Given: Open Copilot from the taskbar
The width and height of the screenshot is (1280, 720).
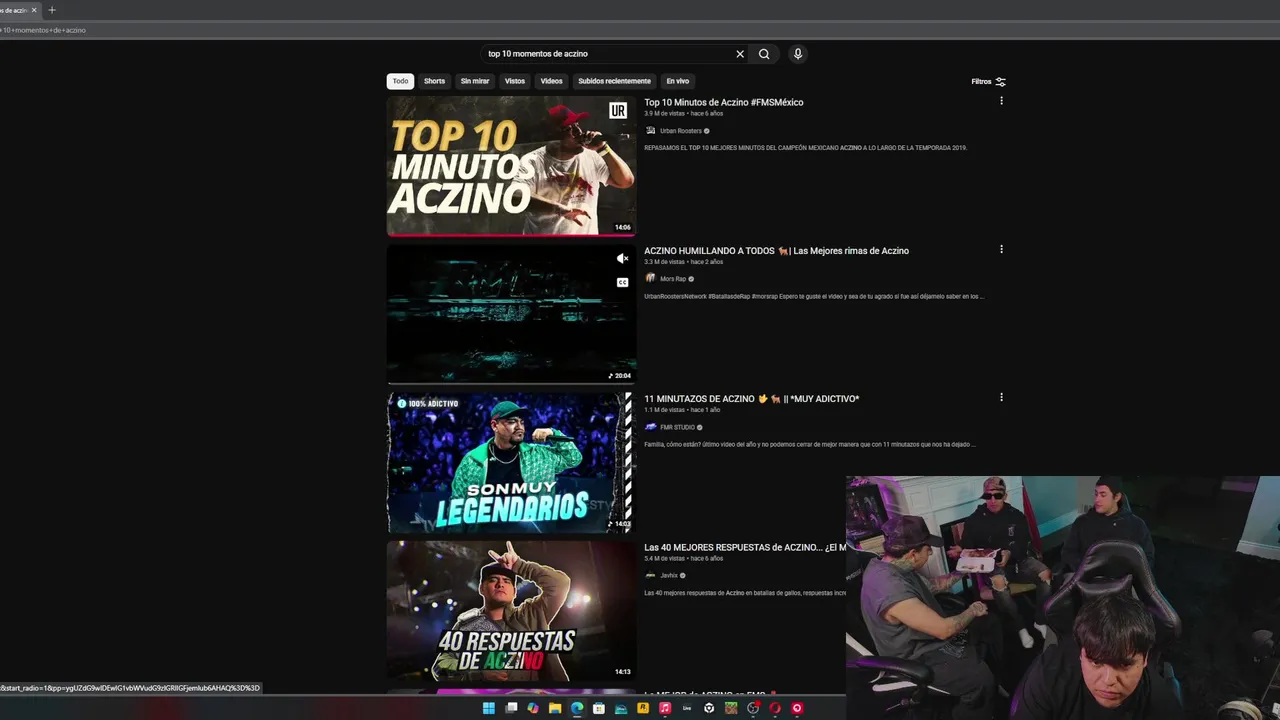Looking at the screenshot, I should coord(533,708).
